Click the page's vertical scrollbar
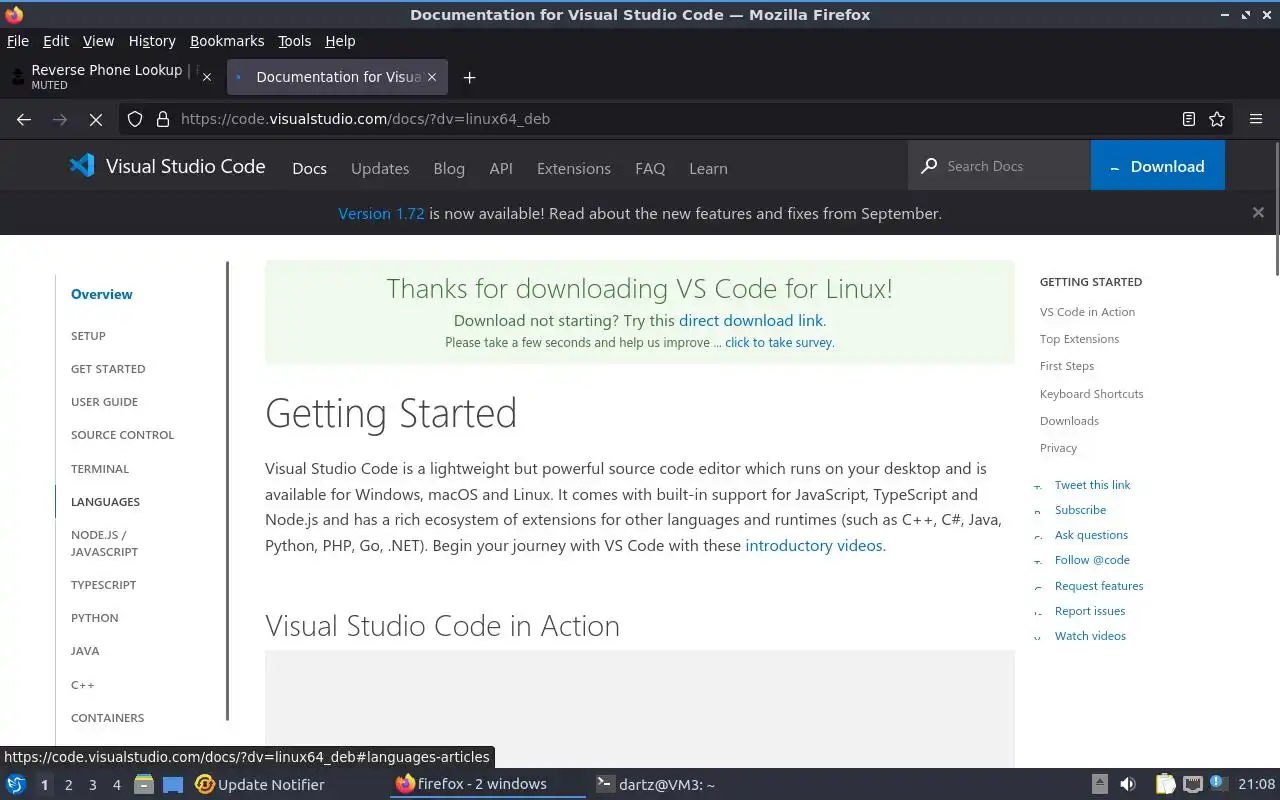The height and width of the screenshot is (800, 1280). (x=1276, y=210)
